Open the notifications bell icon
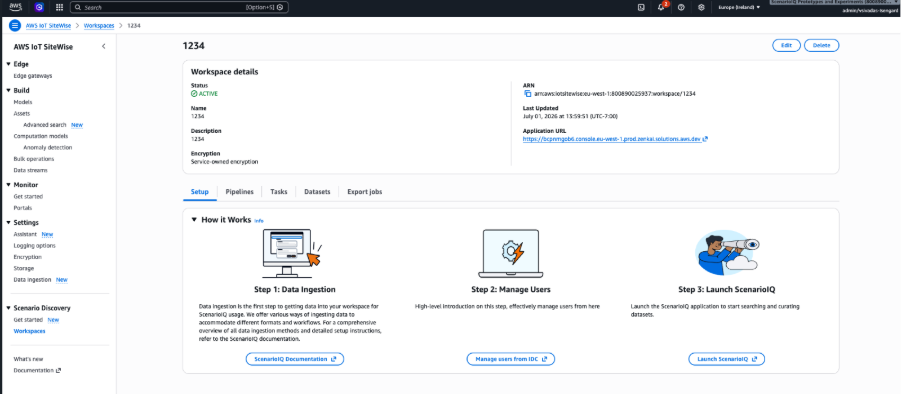Viewport: 901px width, 394px height. [661, 7]
